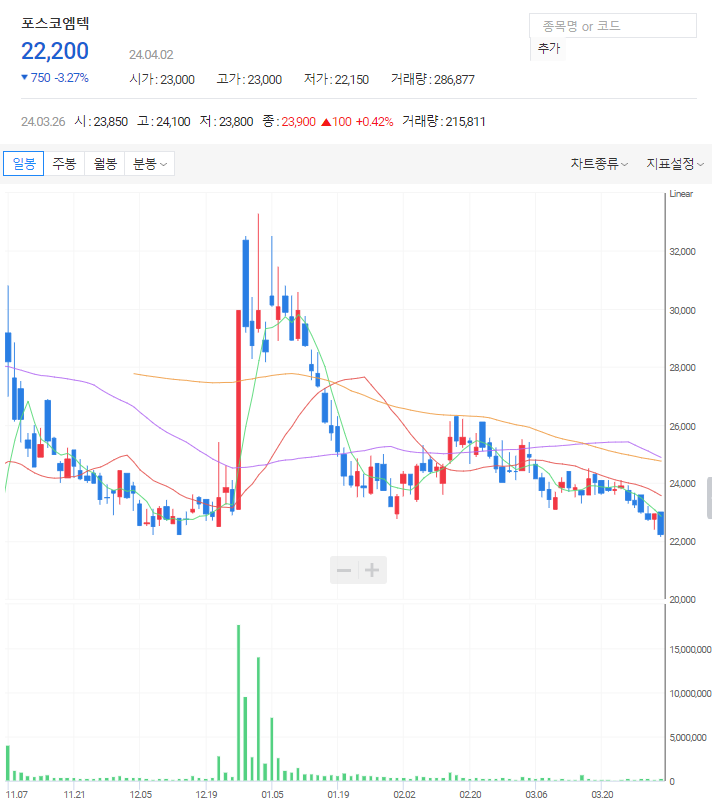Switch to 주봉 weekly chart tab
This screenshot has width=712, height=806.
tap(64, 163)
